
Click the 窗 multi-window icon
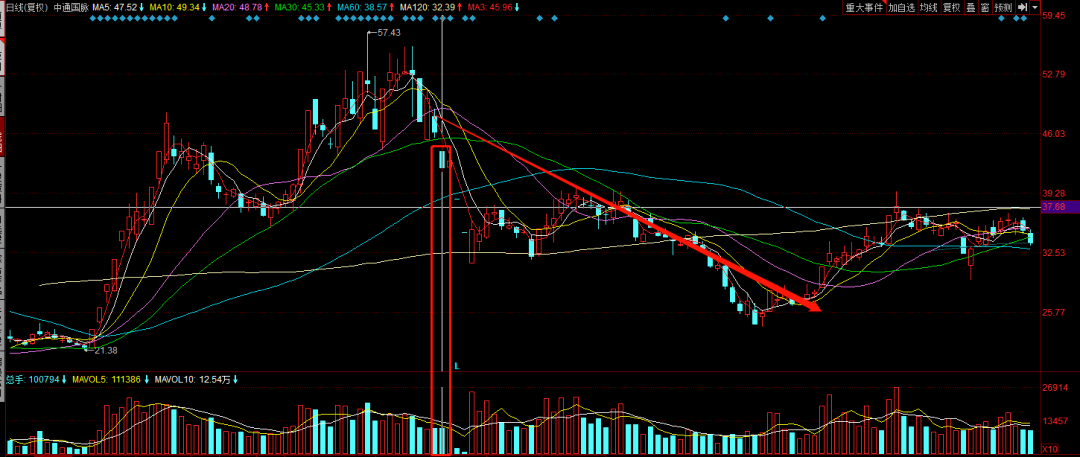point(985,7)
